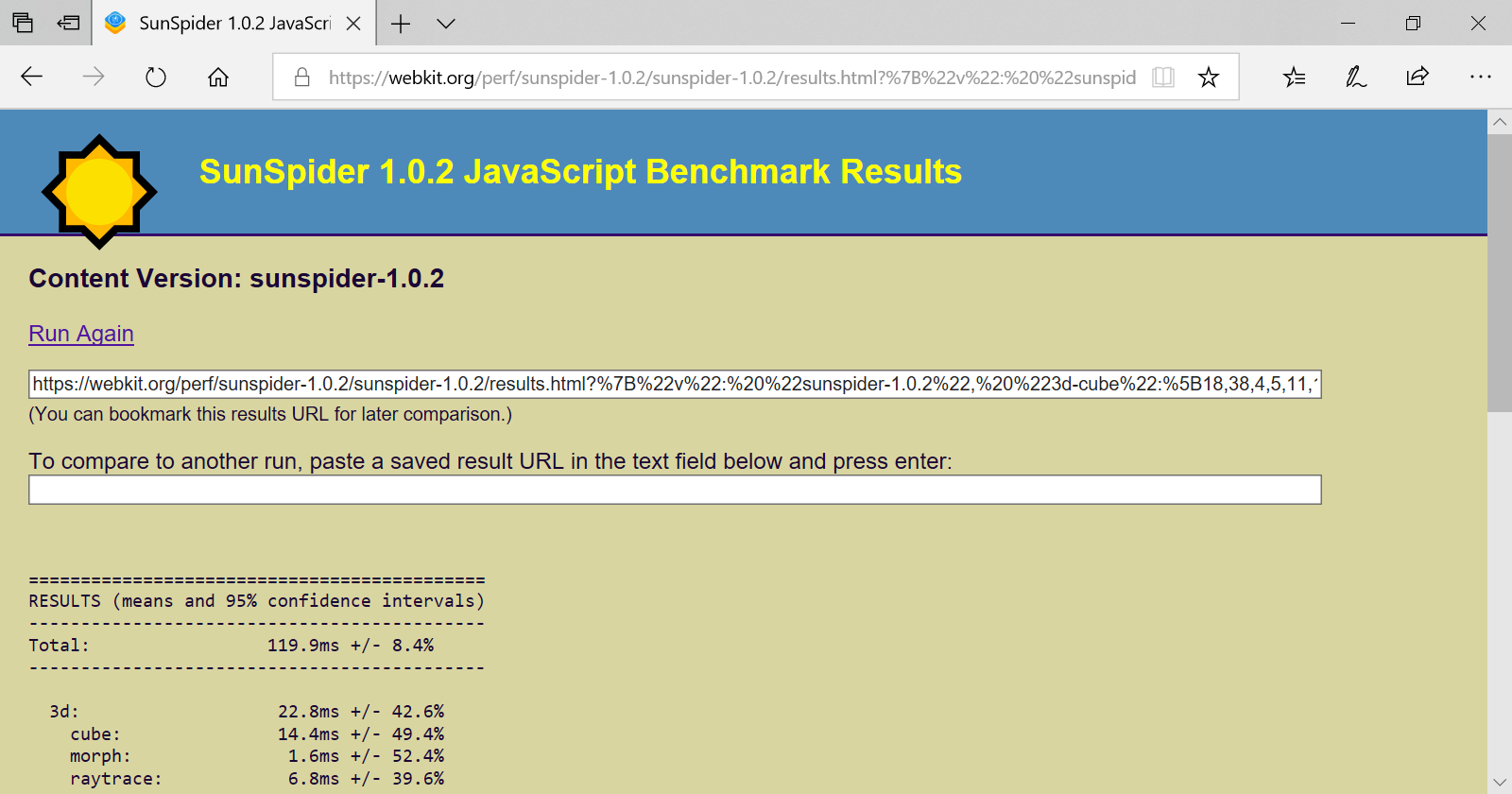Close the SunSpider tab

353,24
